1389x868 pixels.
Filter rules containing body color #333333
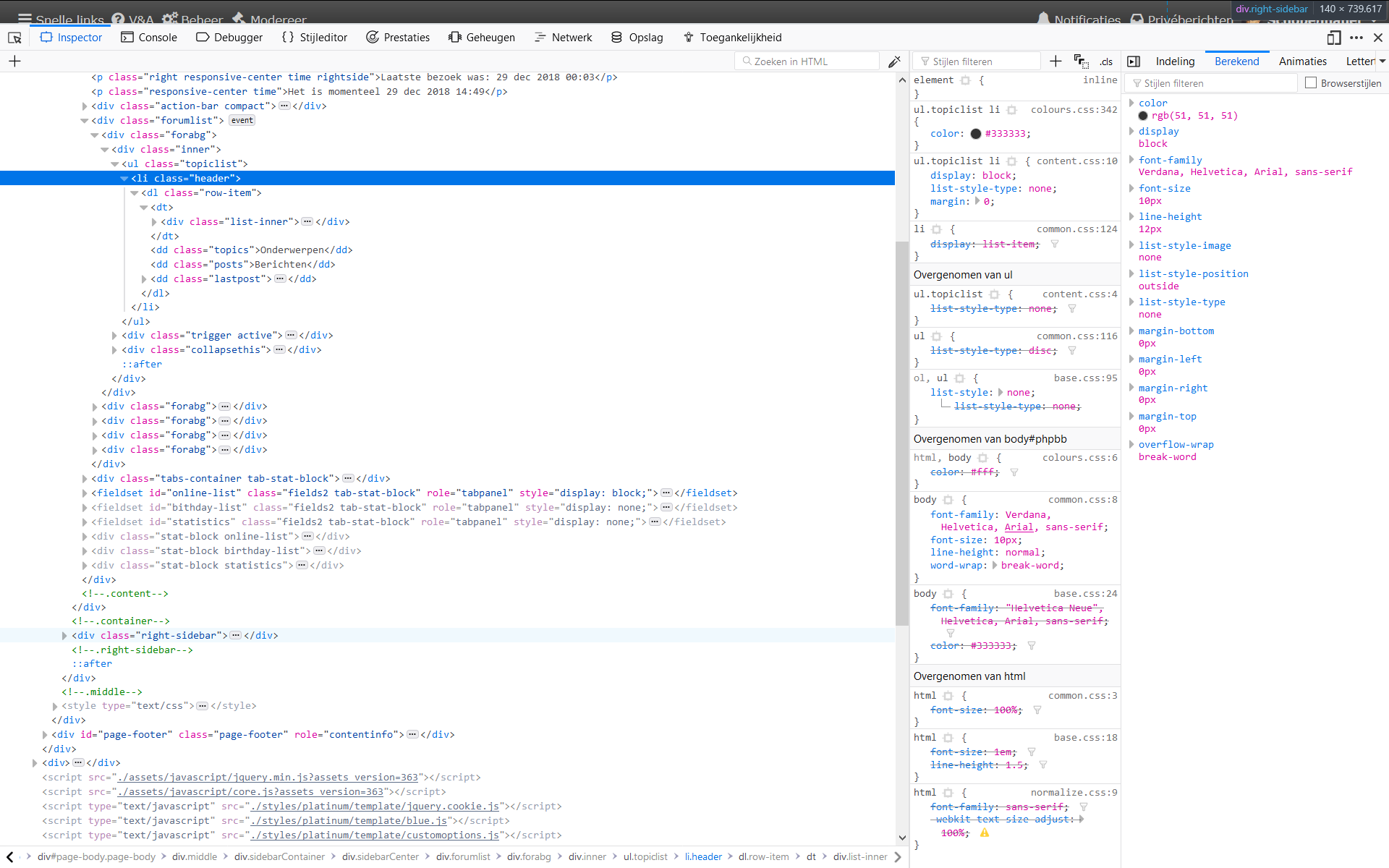(x=1032, y=646)
